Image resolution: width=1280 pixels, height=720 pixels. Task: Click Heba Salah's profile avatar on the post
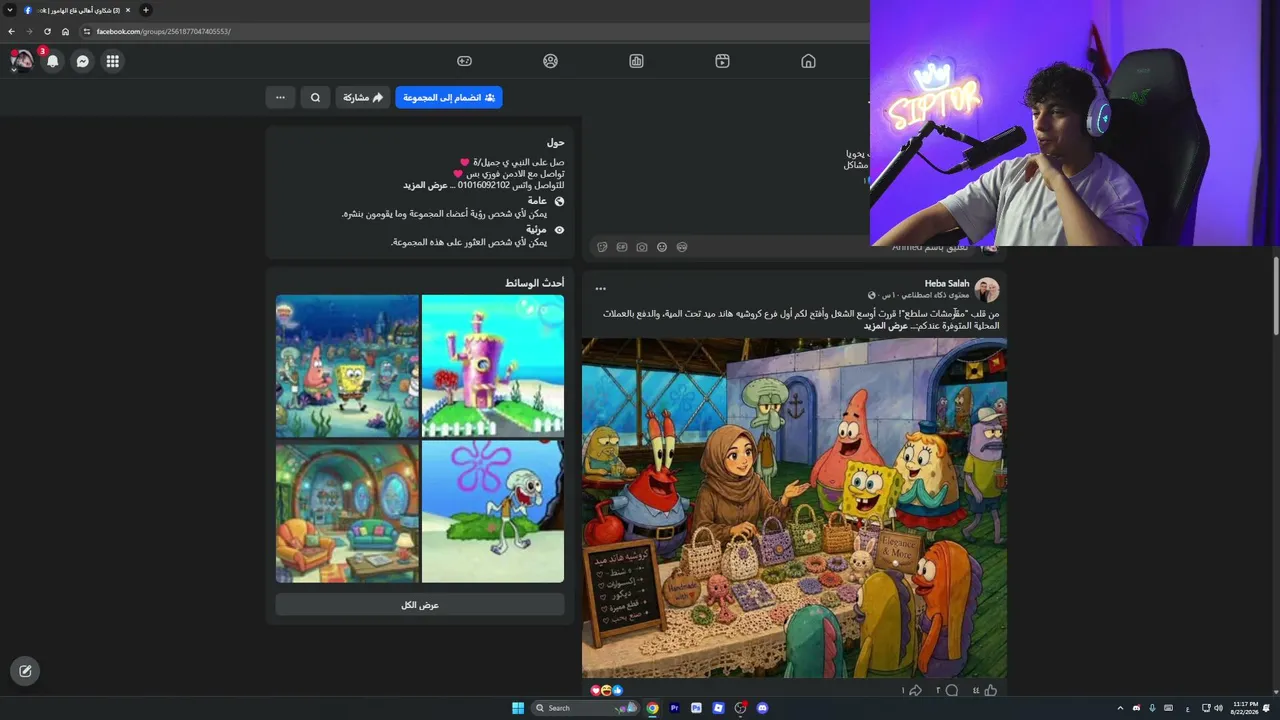[987, 290]
